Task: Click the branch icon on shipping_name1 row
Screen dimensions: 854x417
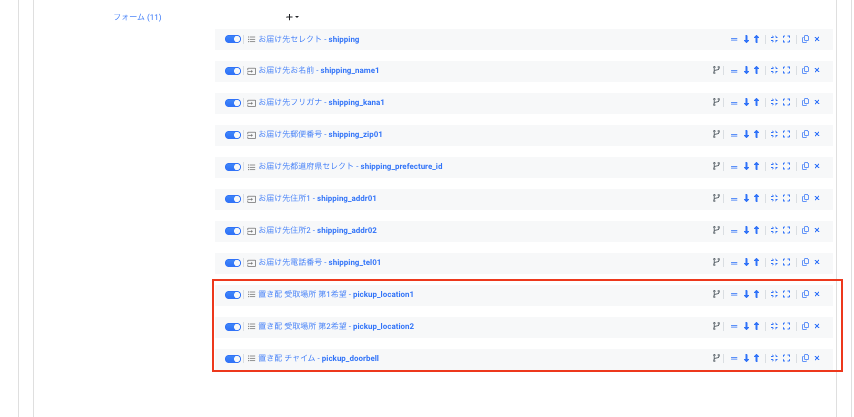Action: [715, 71]
